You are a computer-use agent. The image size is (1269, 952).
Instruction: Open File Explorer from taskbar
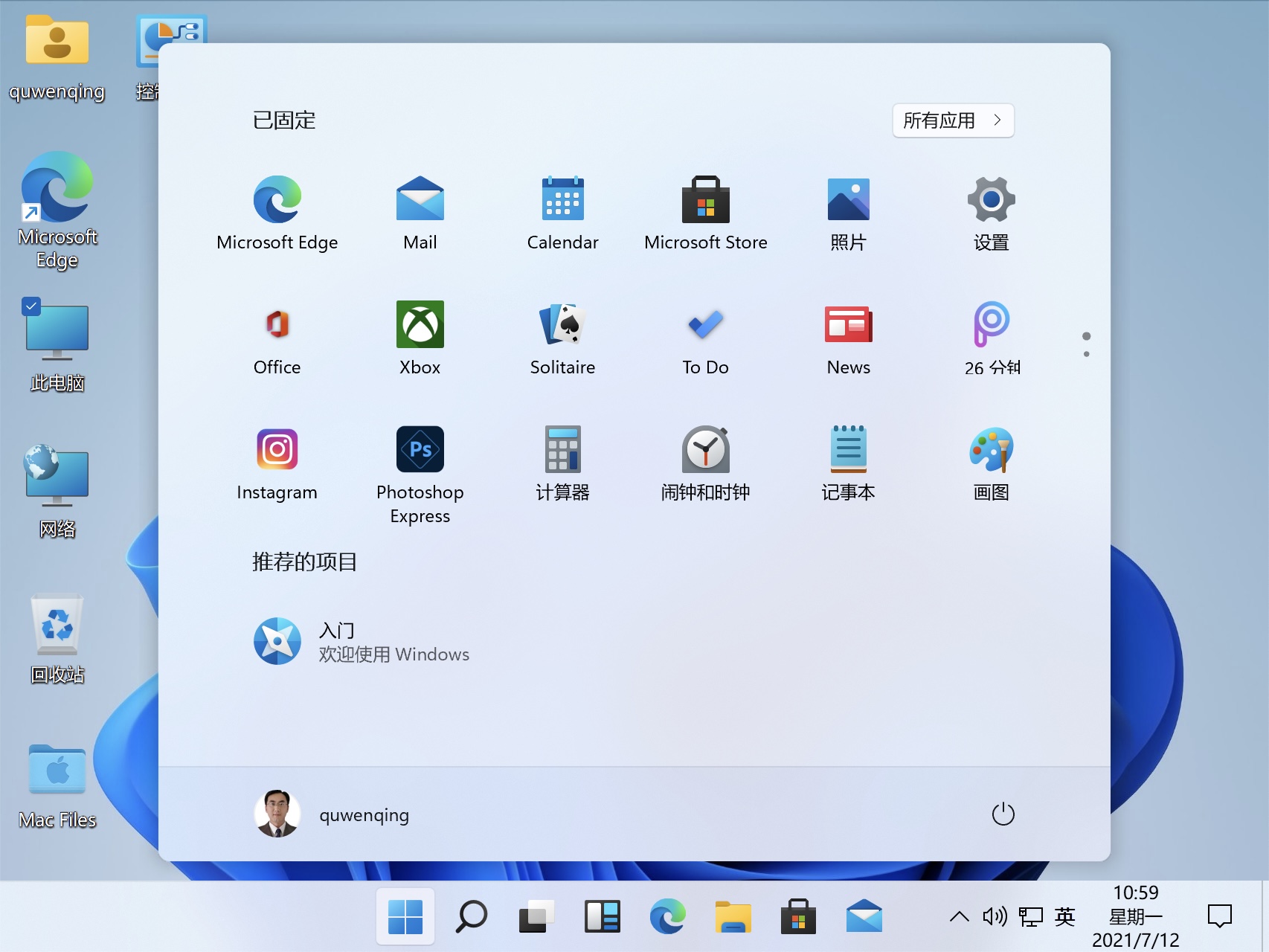click(733, 916)
